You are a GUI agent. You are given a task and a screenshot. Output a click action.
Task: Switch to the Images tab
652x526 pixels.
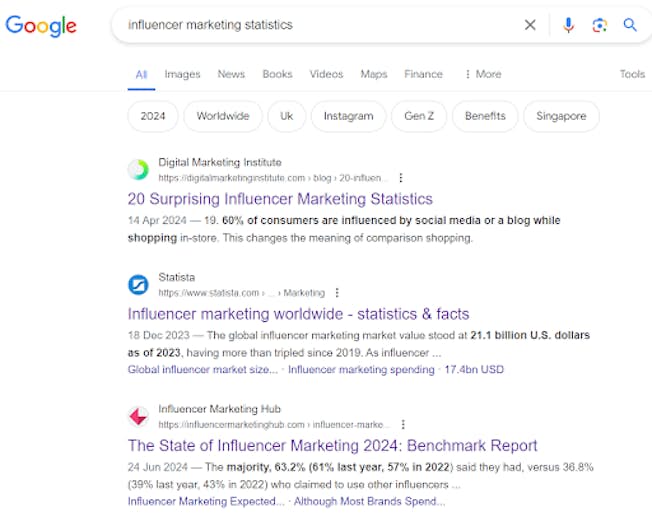point(182,74)
